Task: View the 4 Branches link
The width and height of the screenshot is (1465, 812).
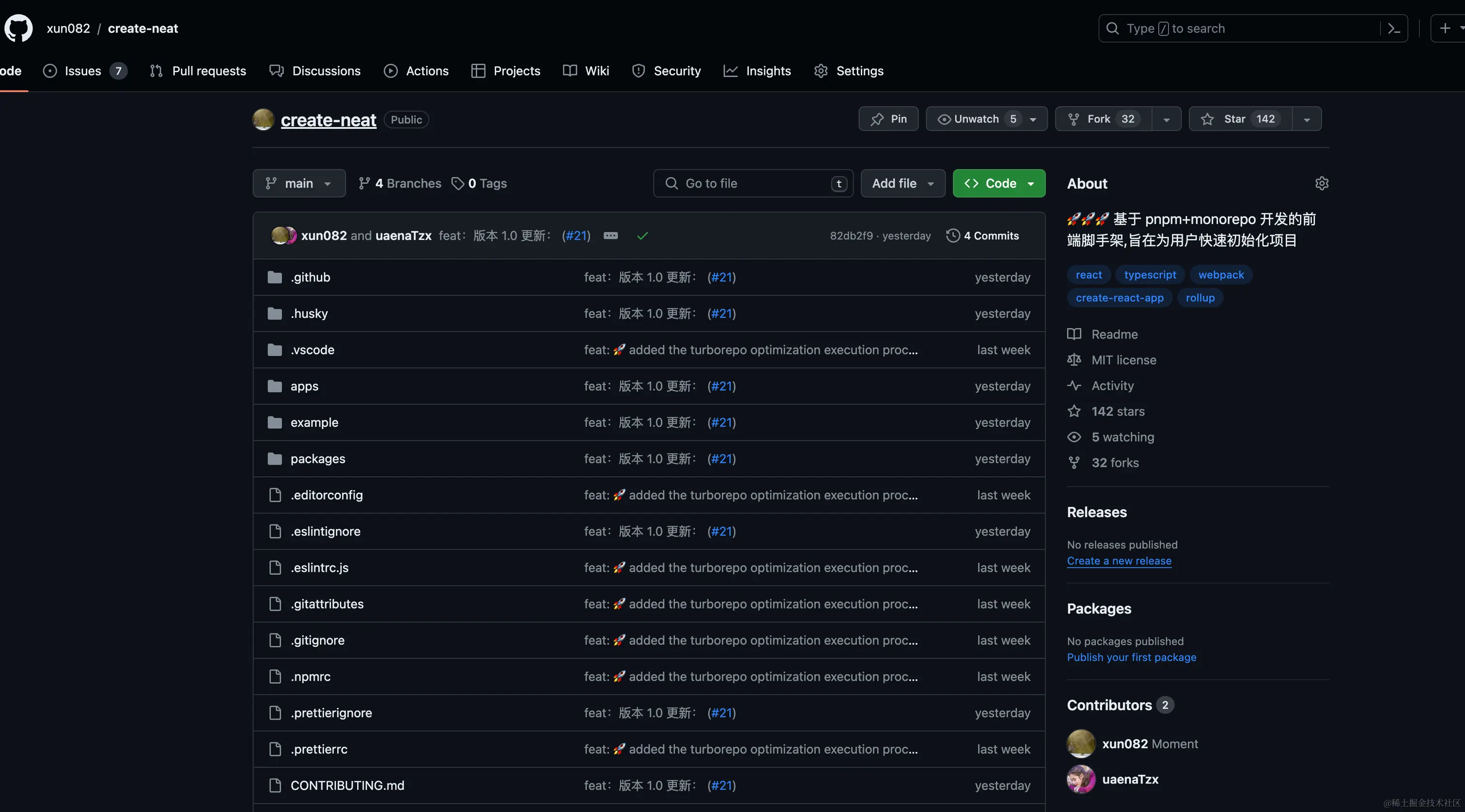Action: pos(400,183)
